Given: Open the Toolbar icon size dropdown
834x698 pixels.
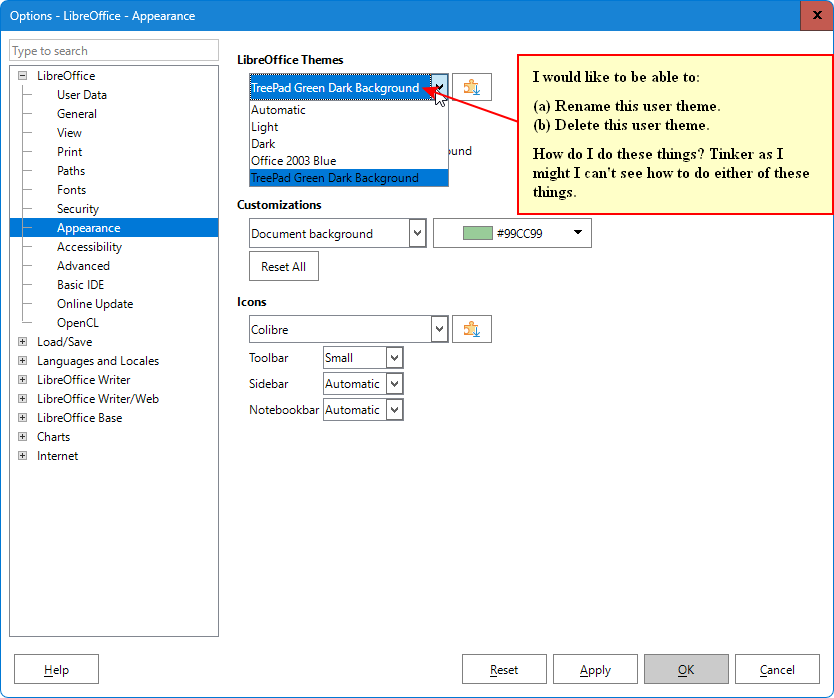Looking at the screenshot, I should (x=394, y=358).
